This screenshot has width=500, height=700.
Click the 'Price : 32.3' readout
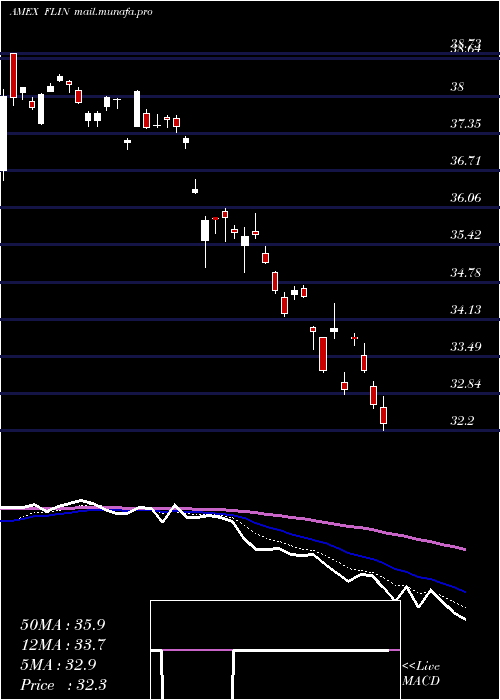click(63, 685)
